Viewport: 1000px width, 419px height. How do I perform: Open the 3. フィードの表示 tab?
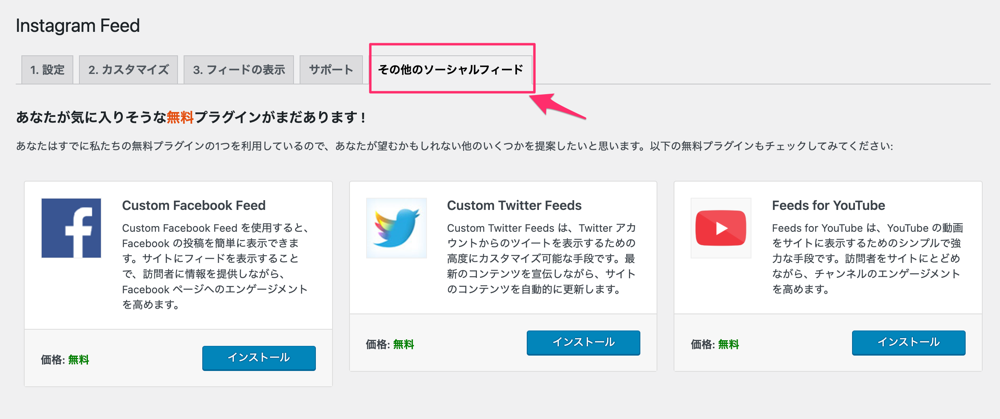coord(239,70)
